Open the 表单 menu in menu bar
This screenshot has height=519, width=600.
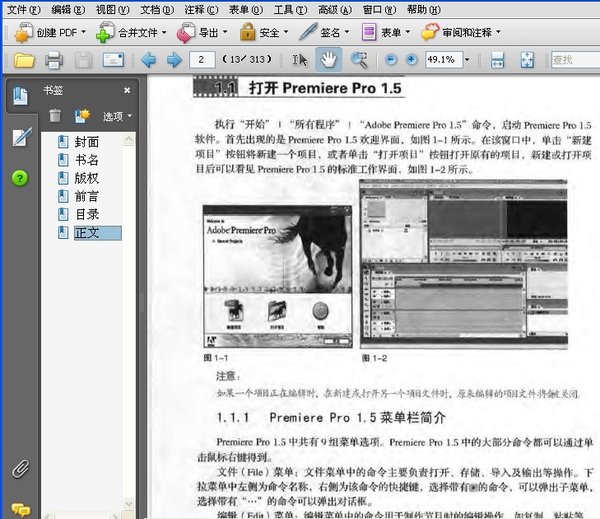(246, 9)
